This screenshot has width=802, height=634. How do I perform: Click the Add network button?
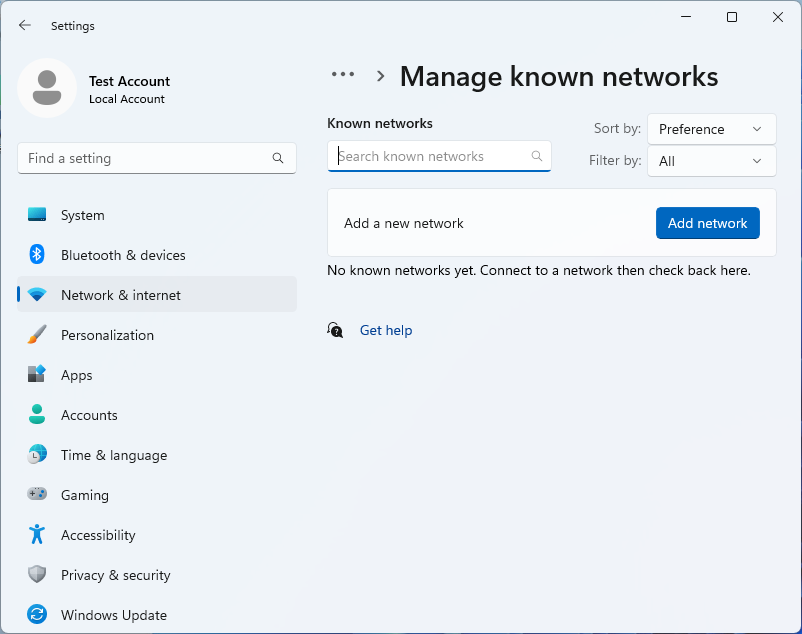707,223
